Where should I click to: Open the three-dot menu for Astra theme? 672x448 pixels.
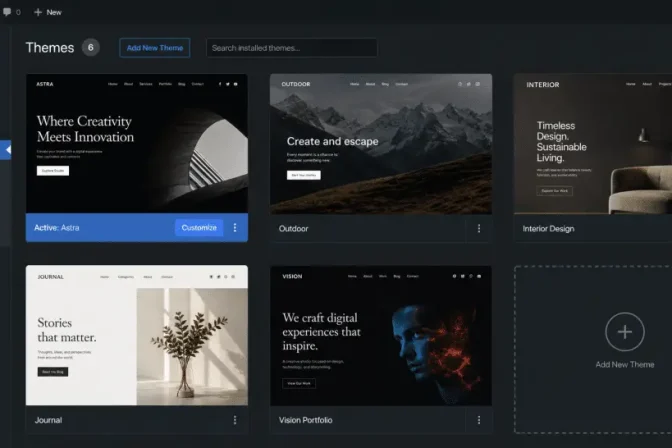(x=235, y=228)
